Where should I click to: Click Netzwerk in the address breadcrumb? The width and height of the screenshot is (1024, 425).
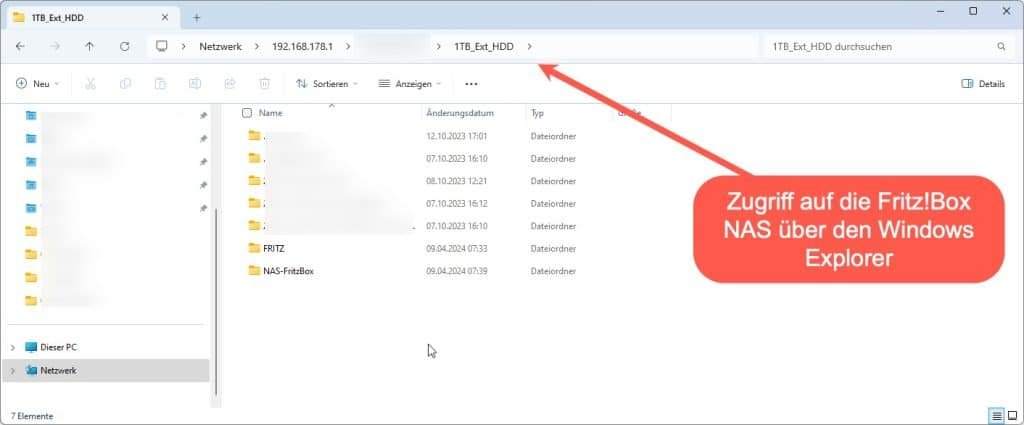tap(221, 46)
